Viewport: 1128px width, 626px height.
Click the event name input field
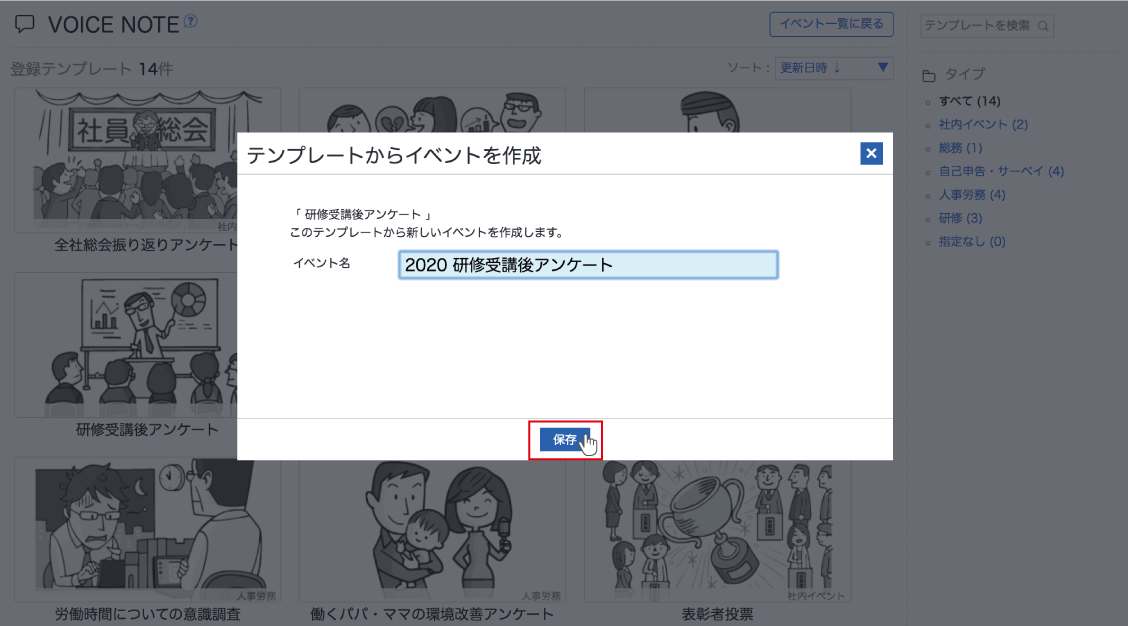(x=587, y=264)
